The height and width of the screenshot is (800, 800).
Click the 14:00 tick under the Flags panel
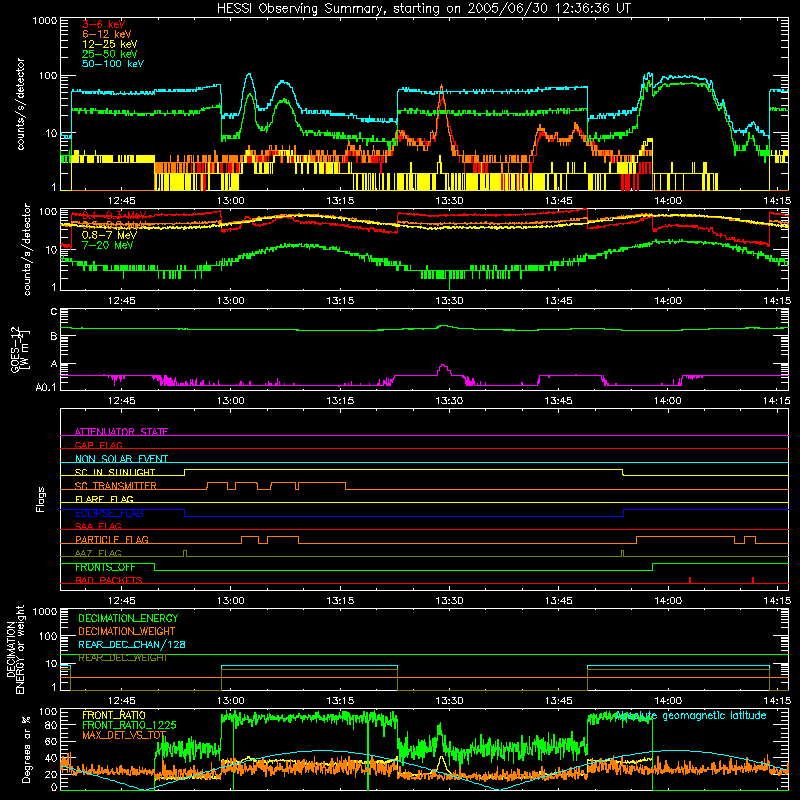(x=668, y=601)
